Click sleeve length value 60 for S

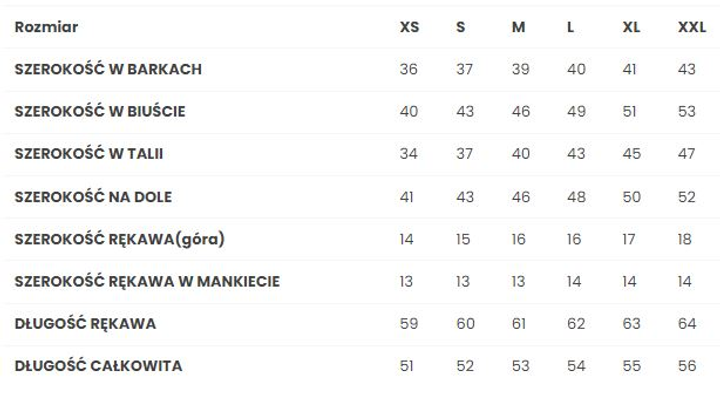465,324
